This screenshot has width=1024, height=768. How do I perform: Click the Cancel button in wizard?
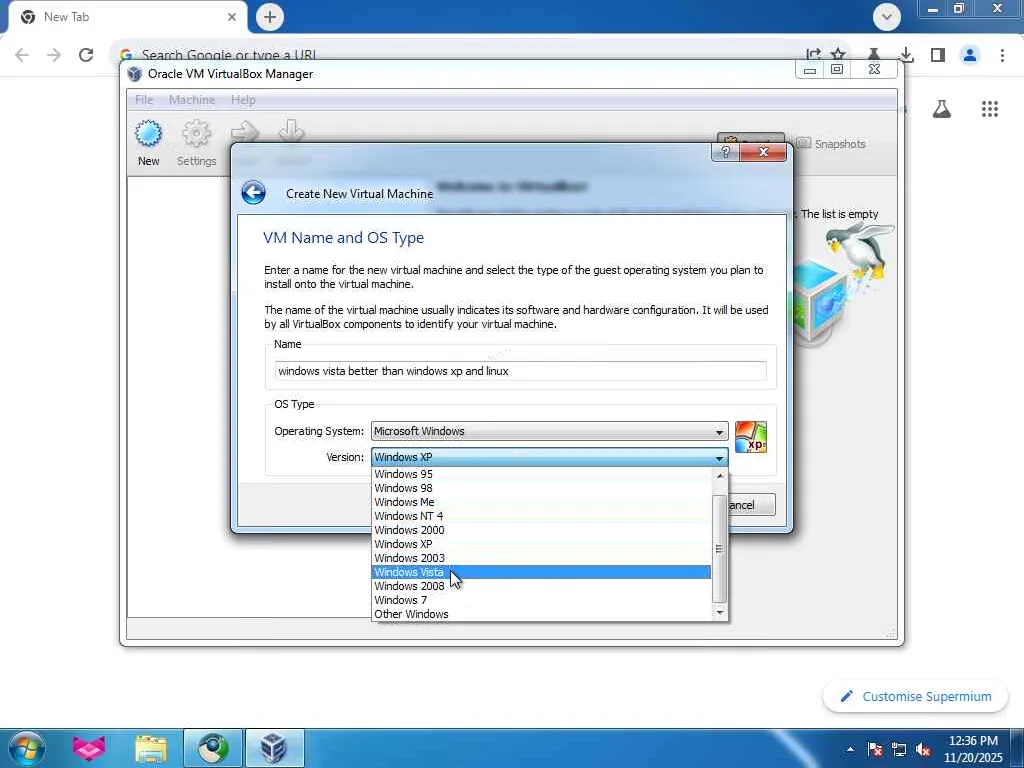click(751, 505)
